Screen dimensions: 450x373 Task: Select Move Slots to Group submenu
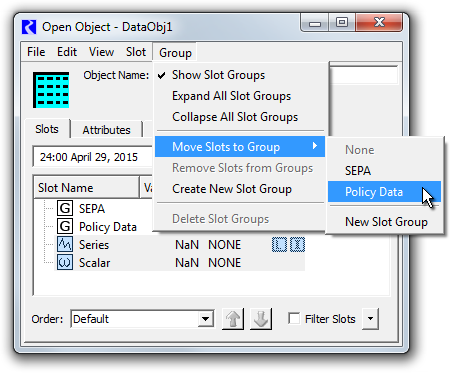pos(240,147)
